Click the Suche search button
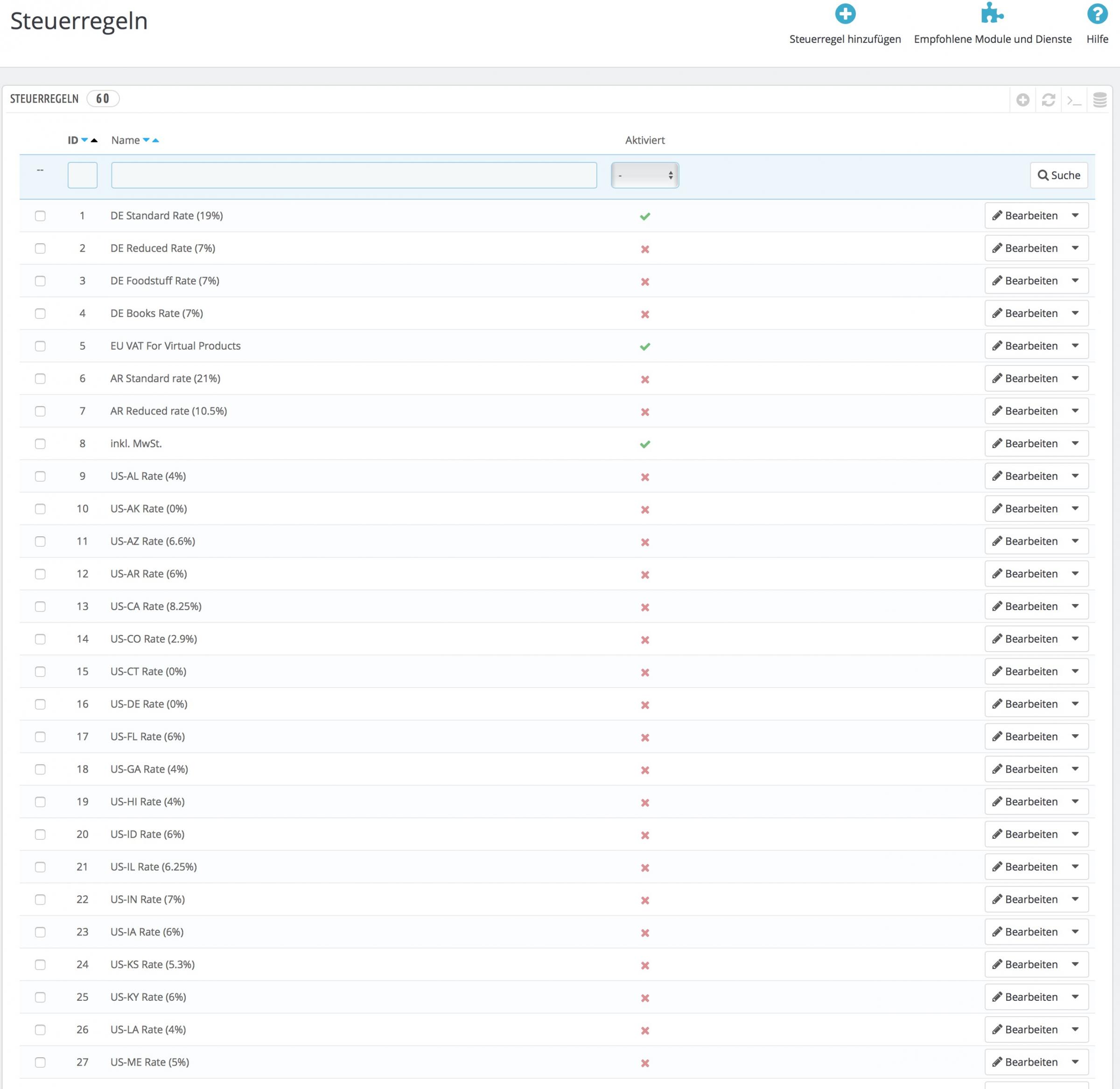 coord(1058,175)
